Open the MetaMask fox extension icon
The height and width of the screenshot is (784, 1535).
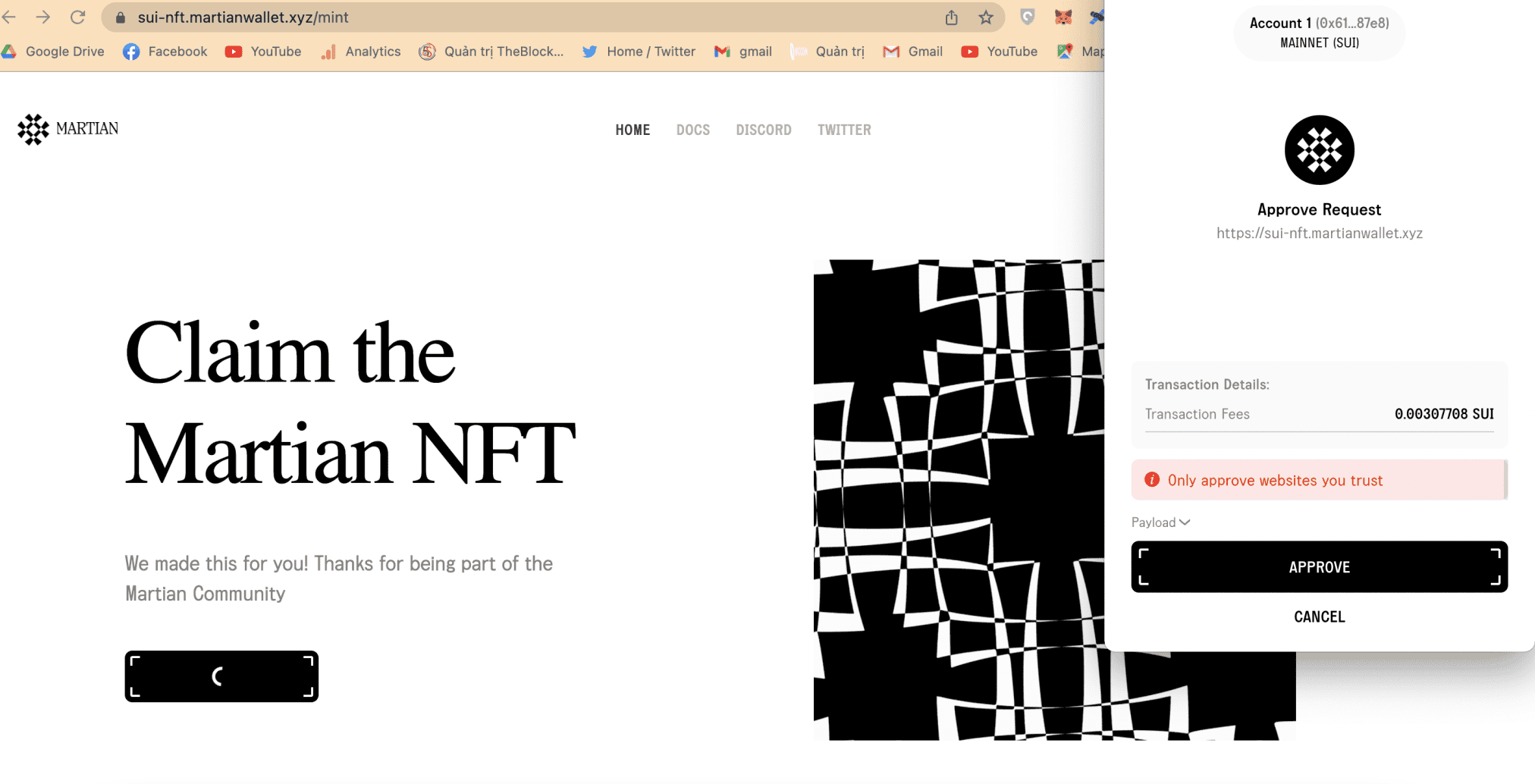[1063, 17]
